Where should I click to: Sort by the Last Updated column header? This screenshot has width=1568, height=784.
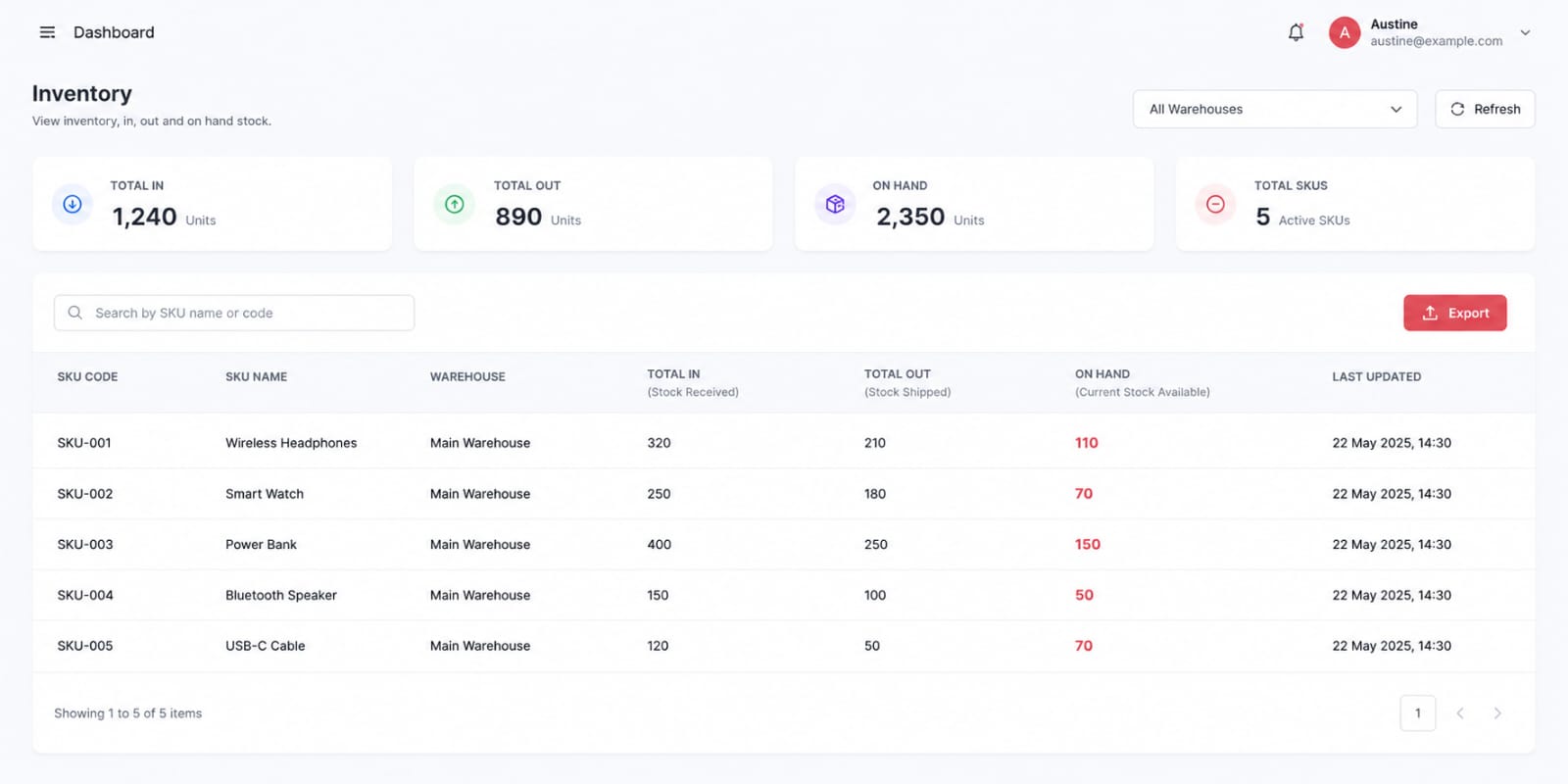click(1376, 376)
